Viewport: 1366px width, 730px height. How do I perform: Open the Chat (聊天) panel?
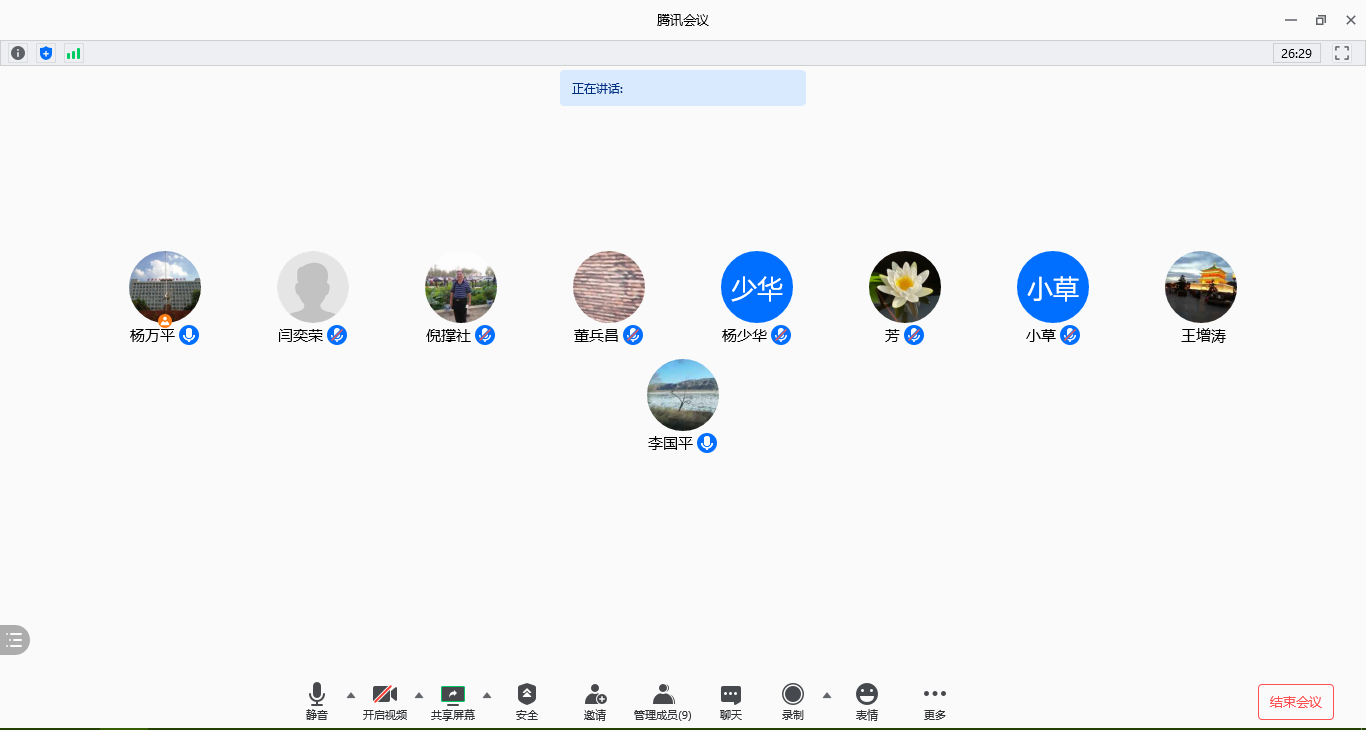tap(731, 701)
